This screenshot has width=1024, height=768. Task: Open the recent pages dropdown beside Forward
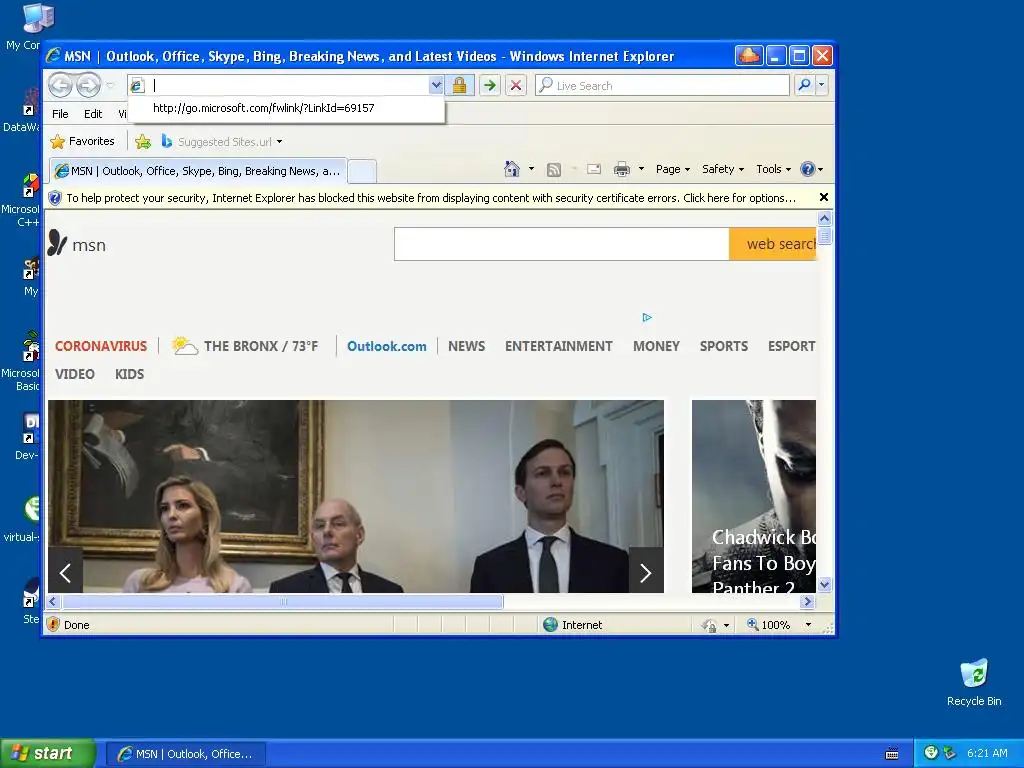point(110,86)
